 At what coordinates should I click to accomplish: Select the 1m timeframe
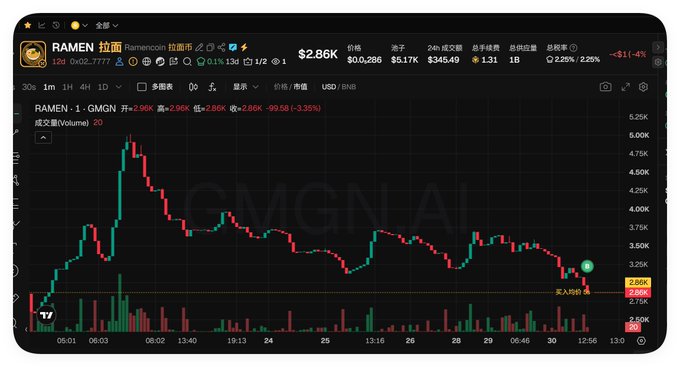point(49,87)
